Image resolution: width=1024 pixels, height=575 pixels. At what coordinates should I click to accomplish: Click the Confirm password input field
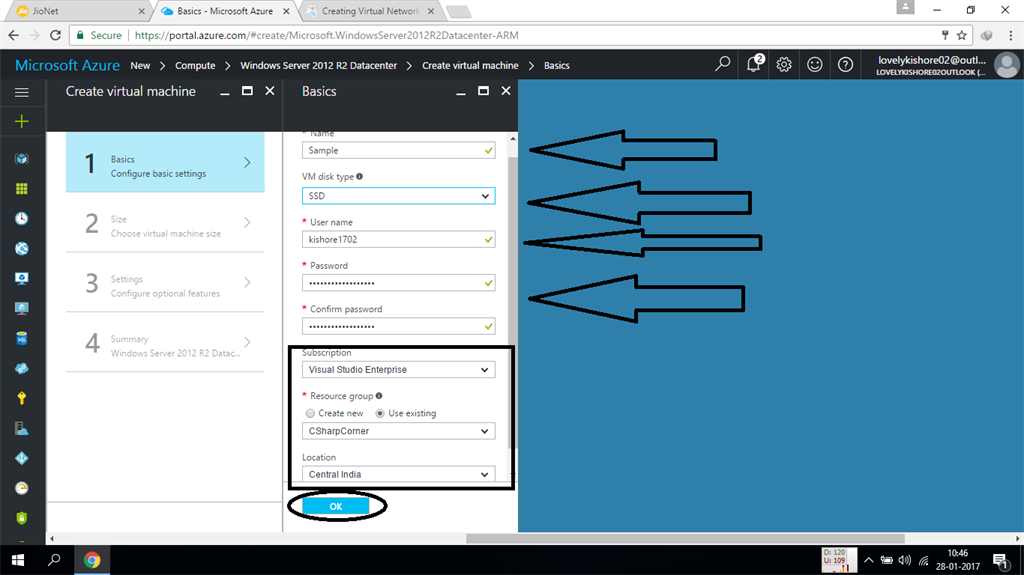pyautogui.click(x=398, y=326)
